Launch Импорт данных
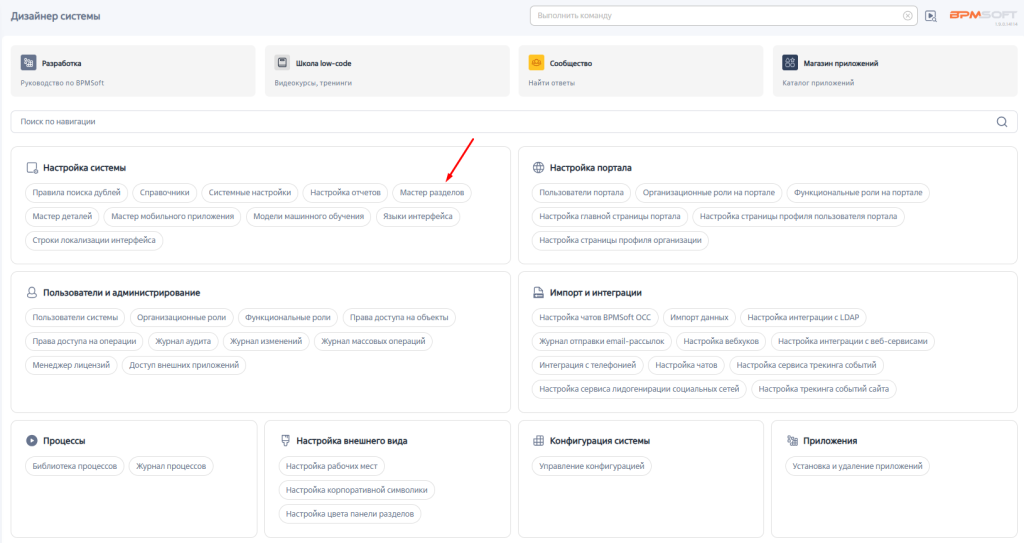 [x=700, y=317]
